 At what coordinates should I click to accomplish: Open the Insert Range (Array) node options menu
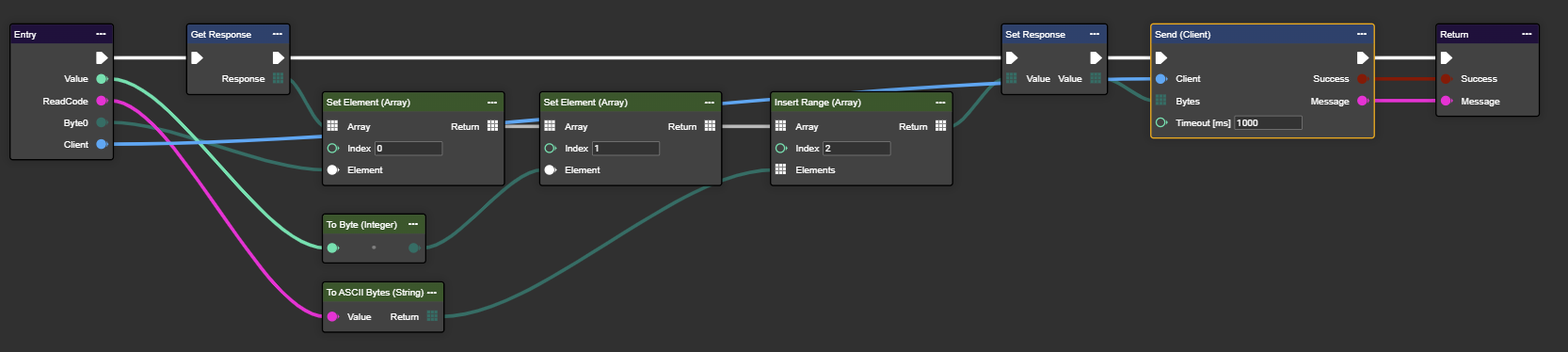(x=940, y=102)
